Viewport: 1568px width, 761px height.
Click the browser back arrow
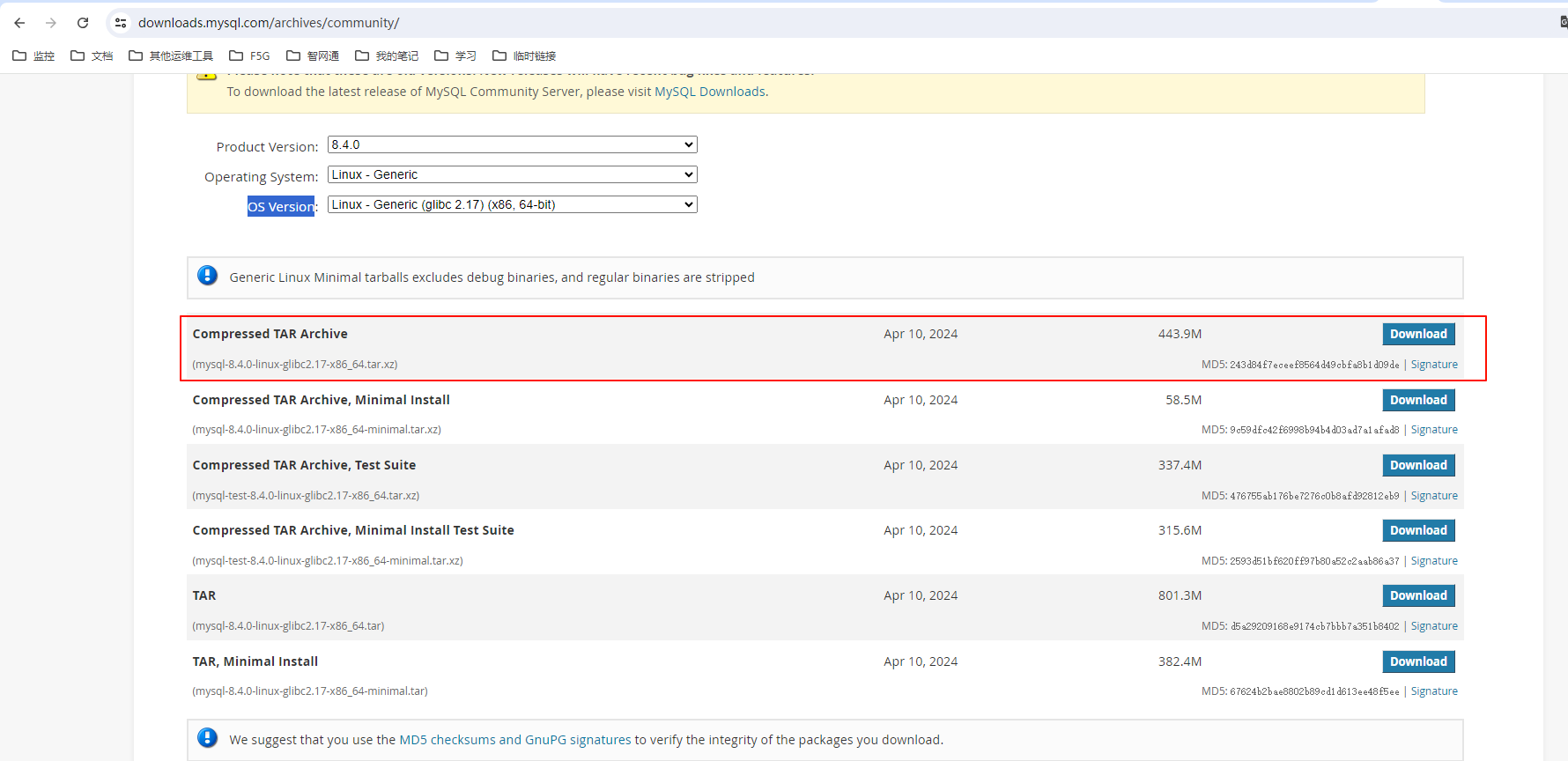19,23
